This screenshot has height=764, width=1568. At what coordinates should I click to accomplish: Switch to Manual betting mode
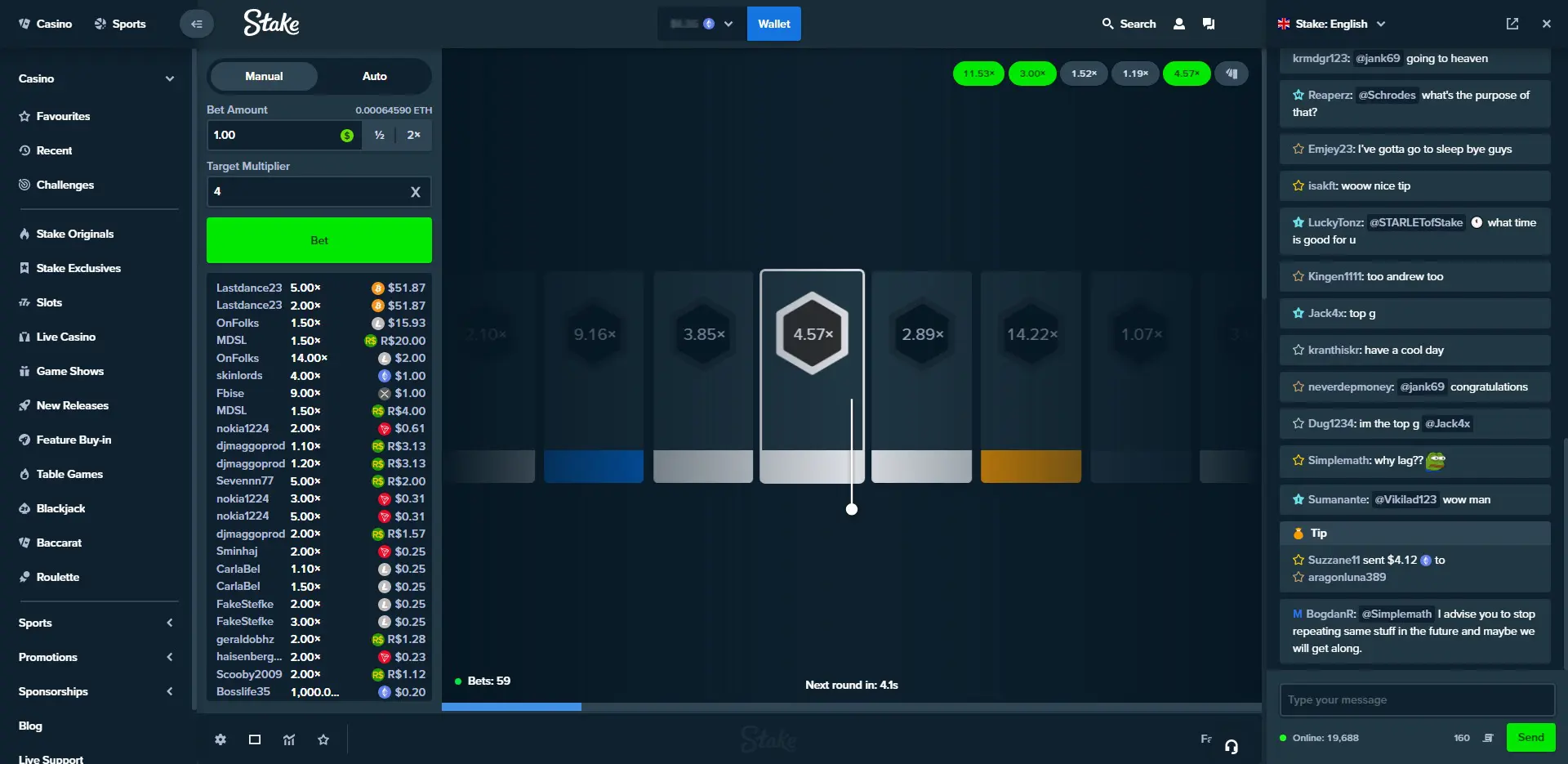pyautogui.click(x=264, y=76)
